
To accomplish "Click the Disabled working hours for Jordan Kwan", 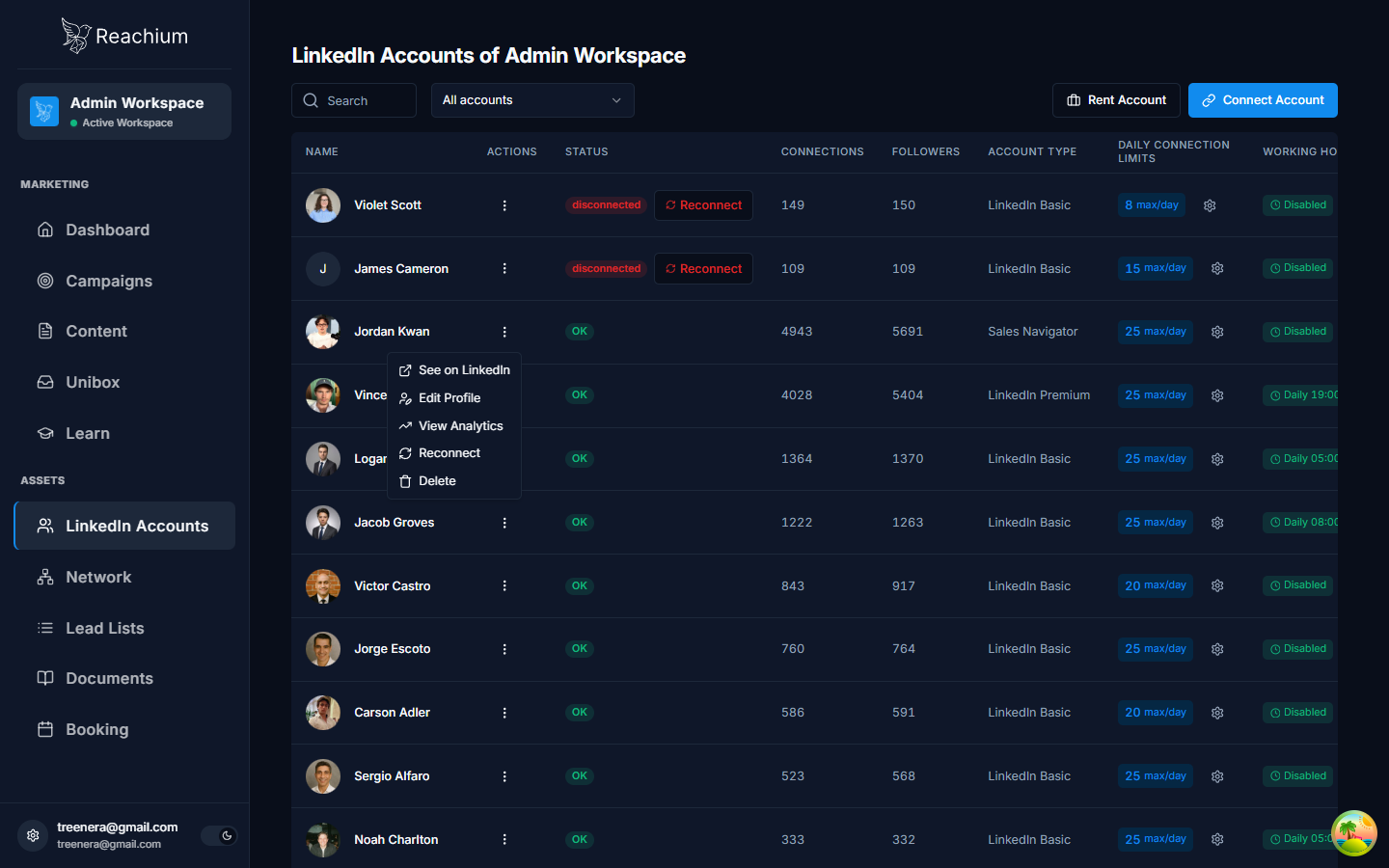I will point(1298,332).
